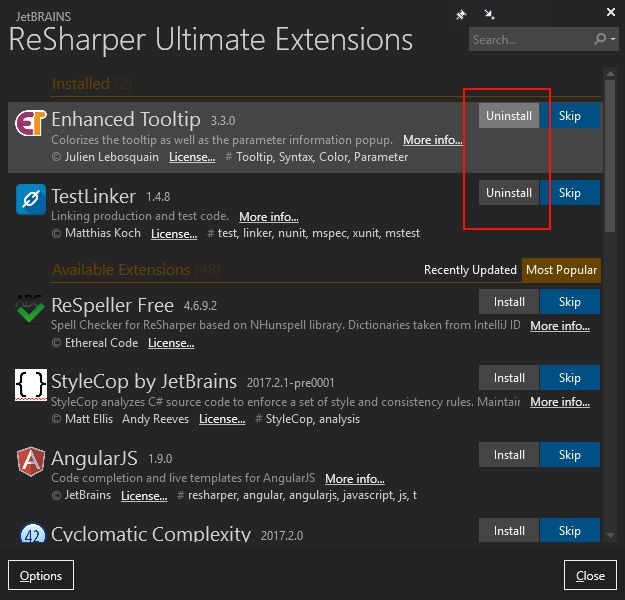Click the search magnifier icon

(599, 39)
